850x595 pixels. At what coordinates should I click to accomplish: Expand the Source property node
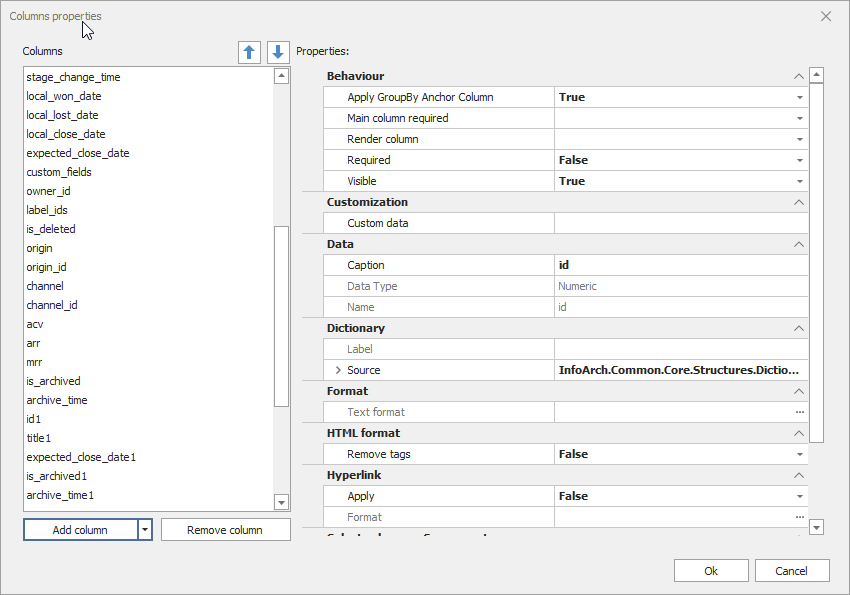coord(338,370)
